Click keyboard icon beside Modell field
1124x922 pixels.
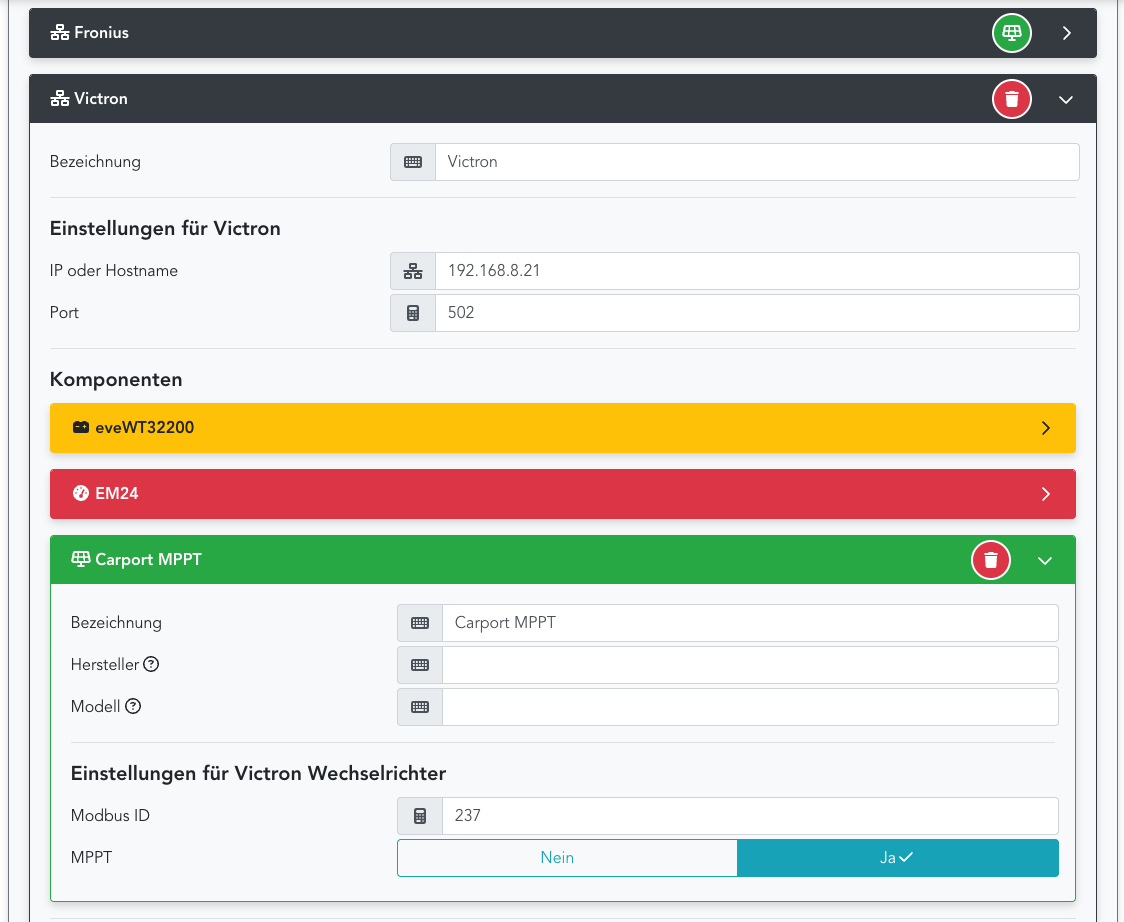[x=420, y=707]
